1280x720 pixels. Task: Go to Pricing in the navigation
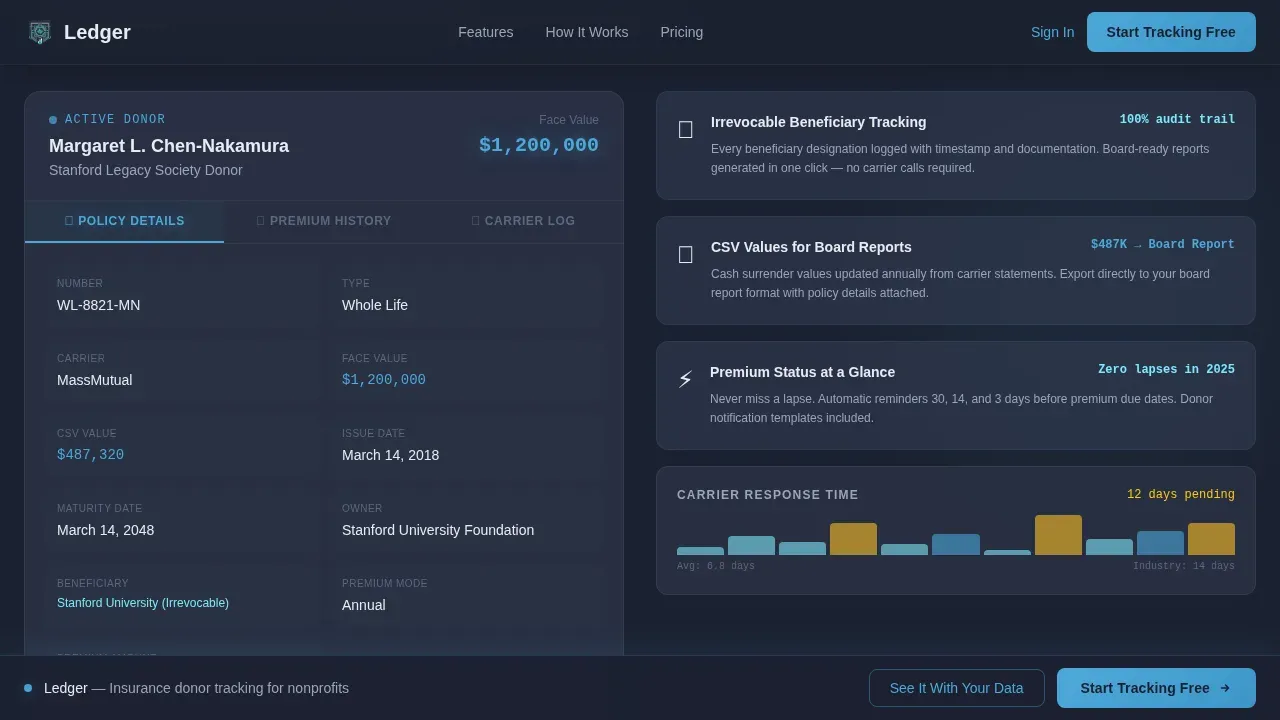tap(682, 32)
